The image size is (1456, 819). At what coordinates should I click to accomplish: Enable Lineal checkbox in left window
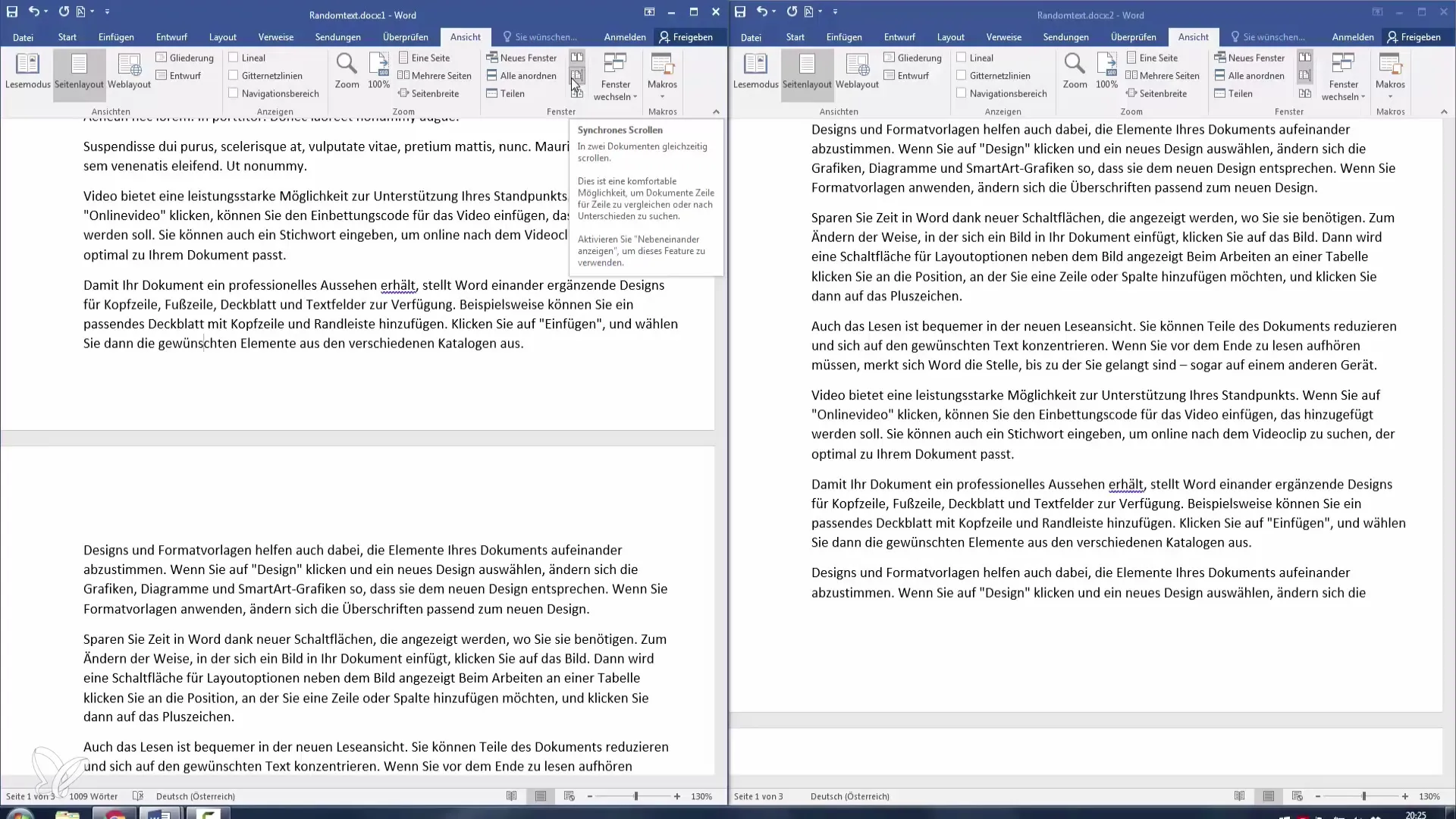(x=234, y=58)
